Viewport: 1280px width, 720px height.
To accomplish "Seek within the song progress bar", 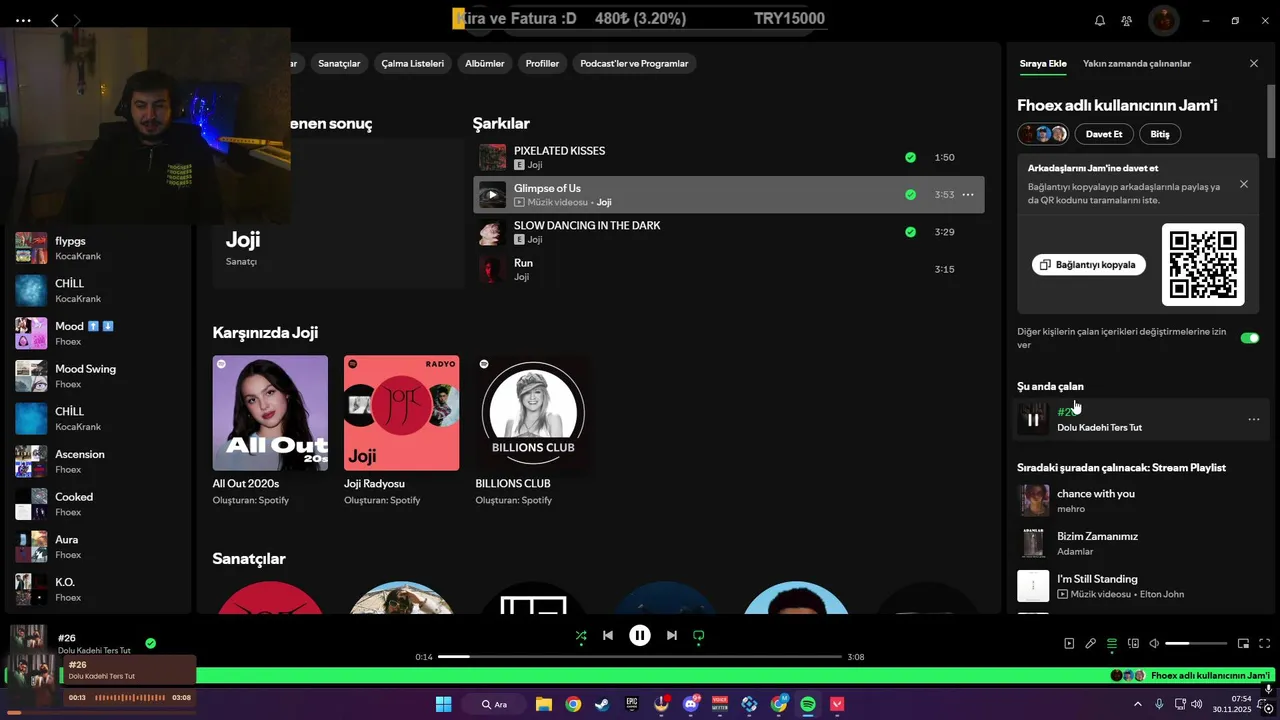I will click(640, 657).
